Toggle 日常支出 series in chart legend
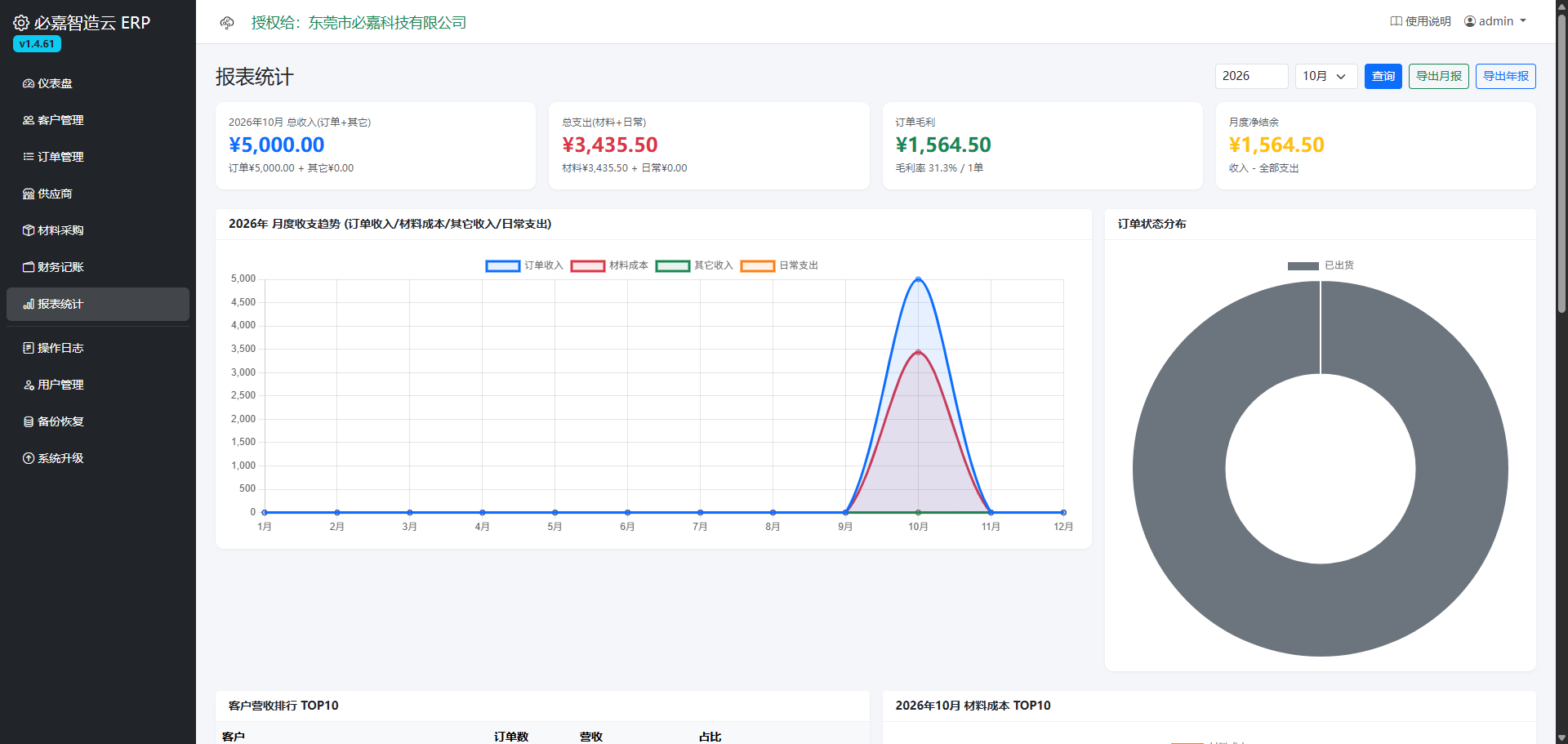 (779, 265)
